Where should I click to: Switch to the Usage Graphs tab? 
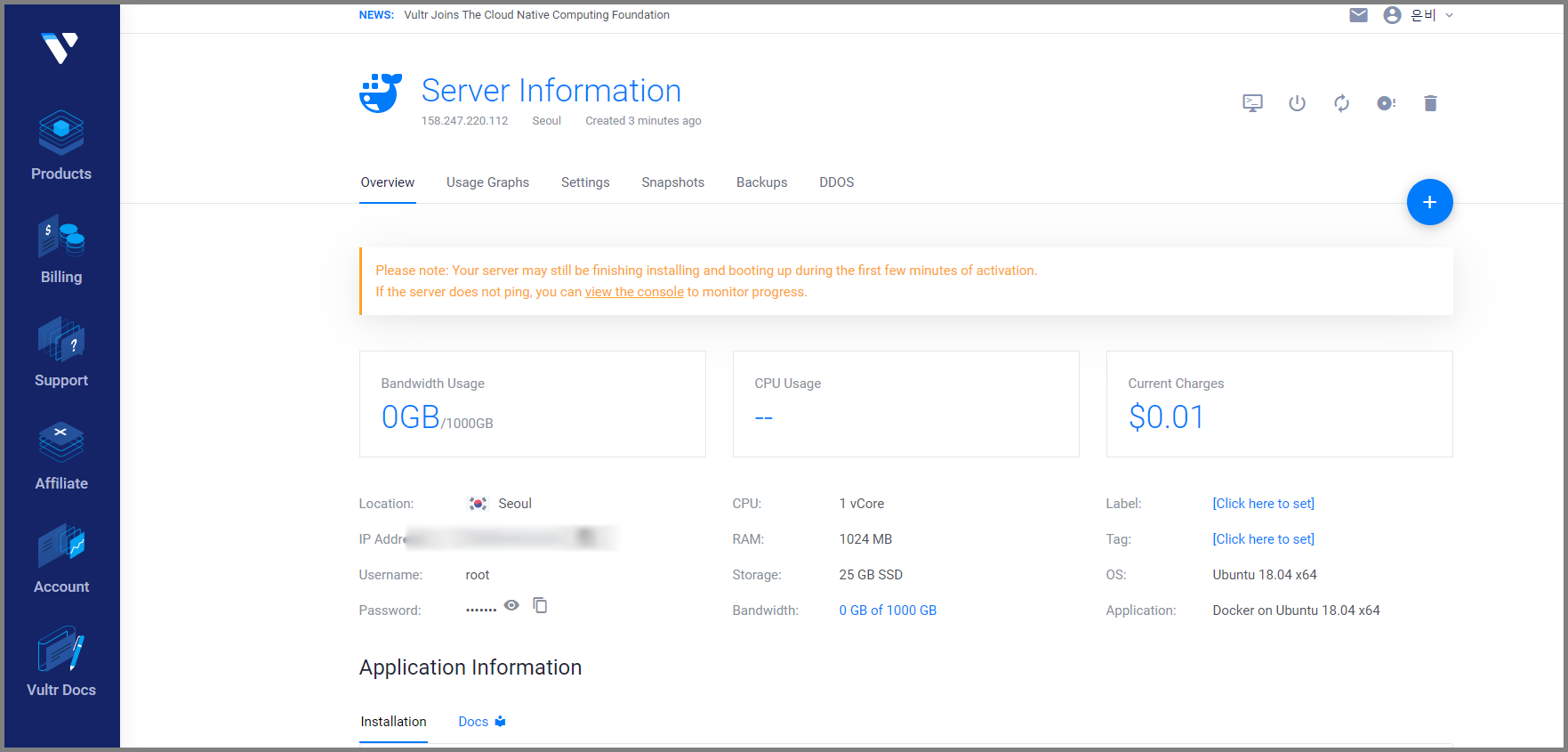487,182
